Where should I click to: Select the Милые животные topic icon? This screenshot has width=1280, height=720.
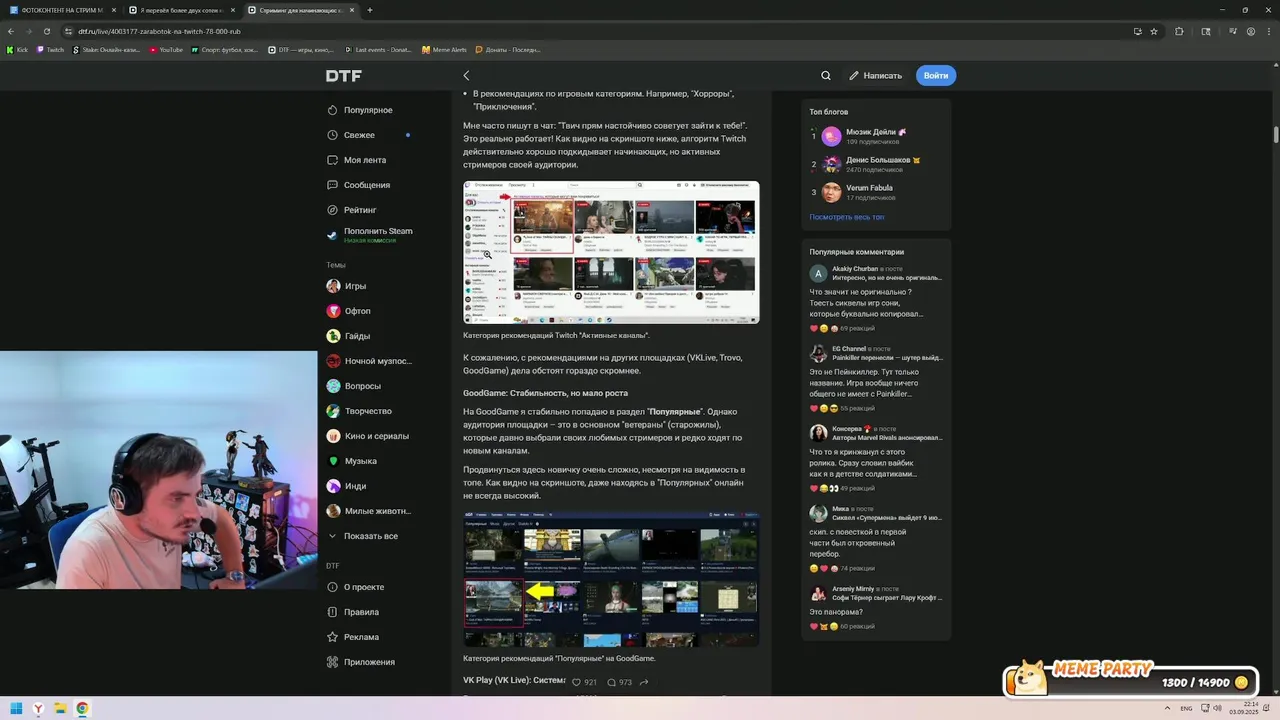333,511
